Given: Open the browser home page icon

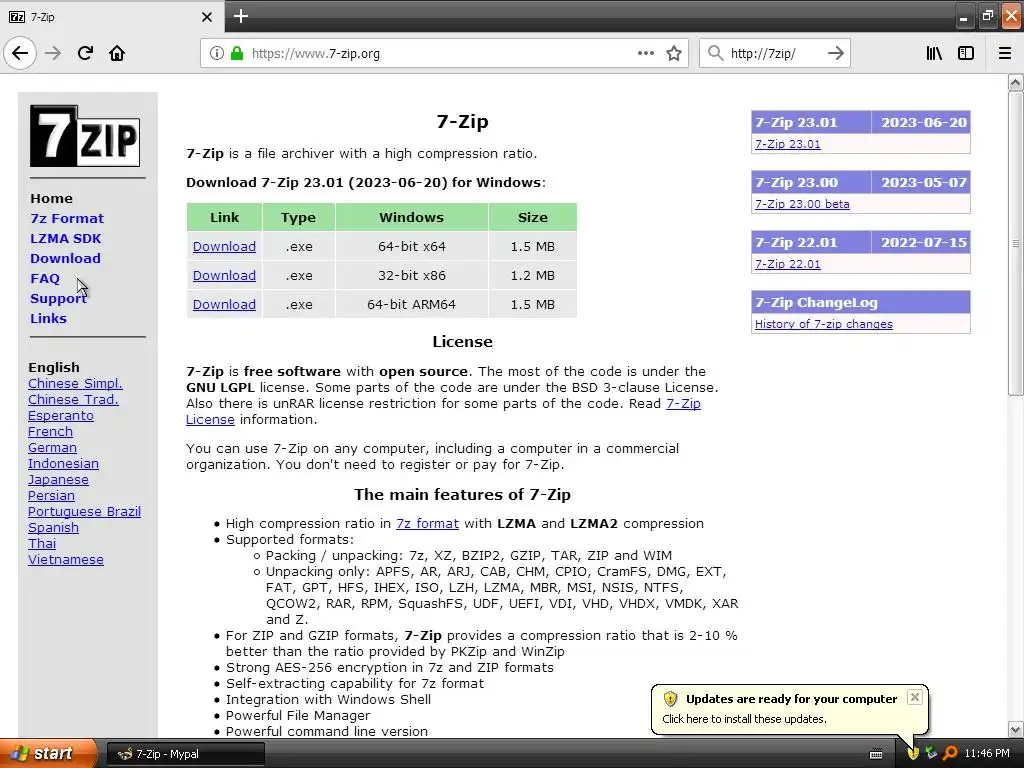Looking at the screenshot, I should pos(117,53).
